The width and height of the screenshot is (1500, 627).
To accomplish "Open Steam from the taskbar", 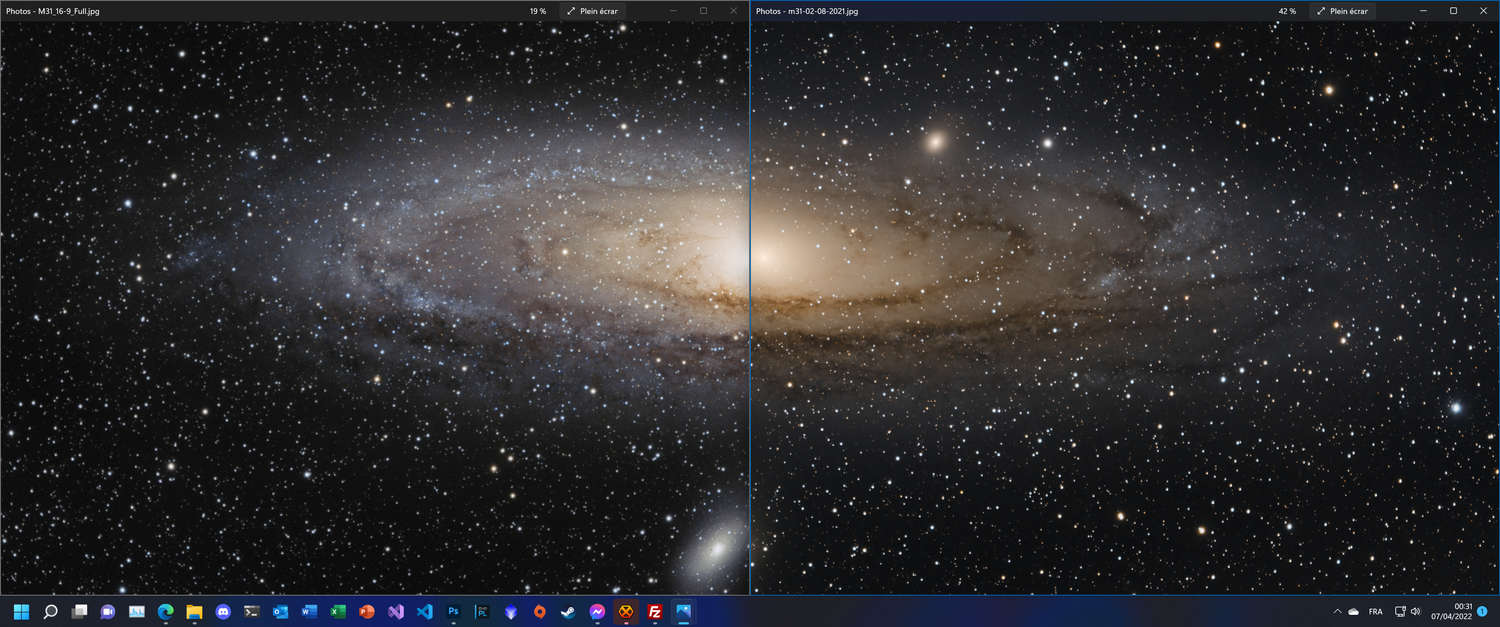I will coord(568,611).
